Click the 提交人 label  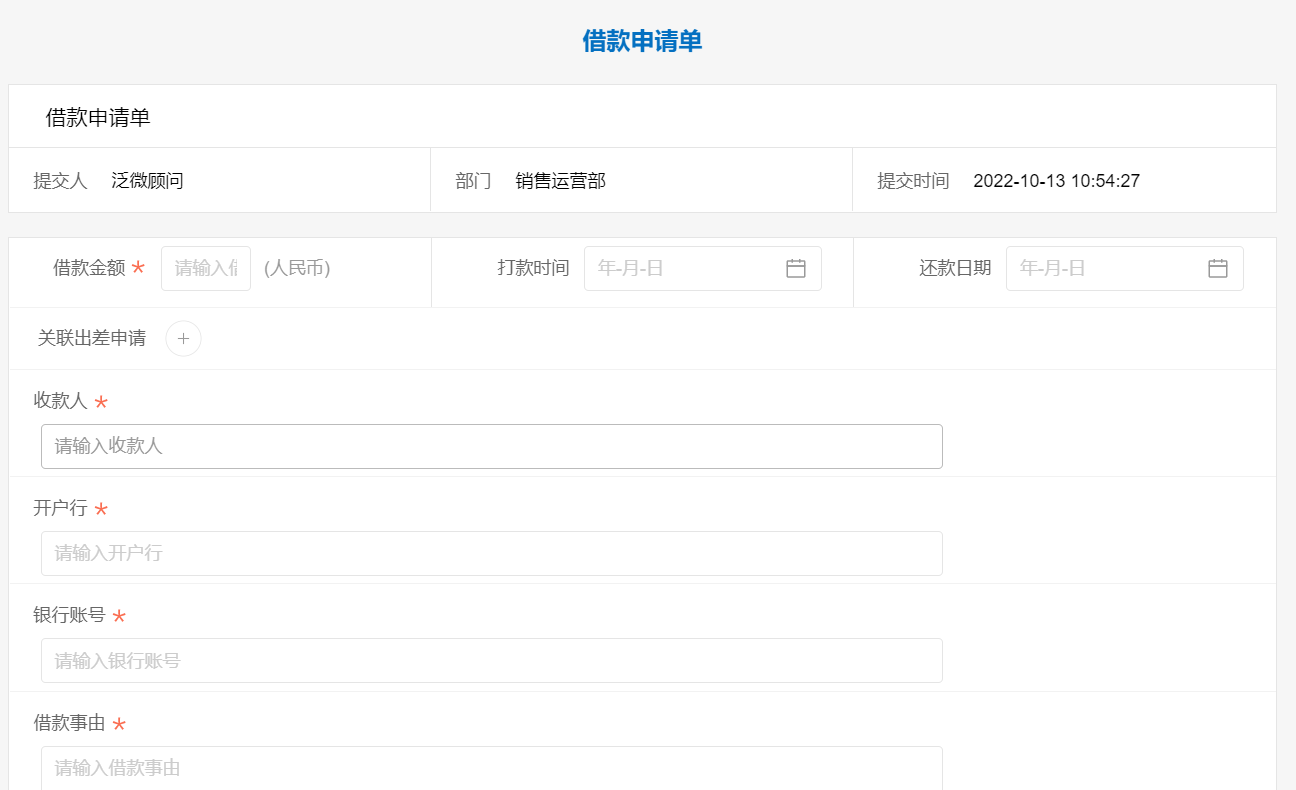click(x=60, y=181)
